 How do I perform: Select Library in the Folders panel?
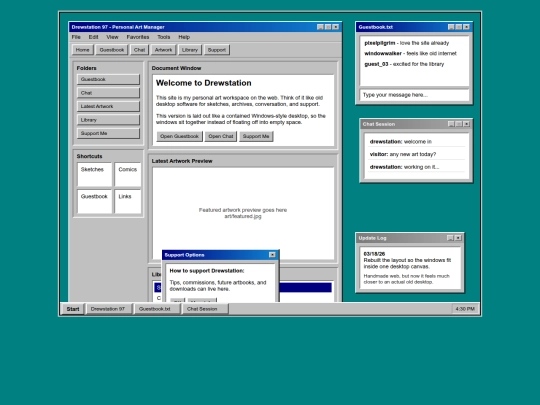point(108,120)
